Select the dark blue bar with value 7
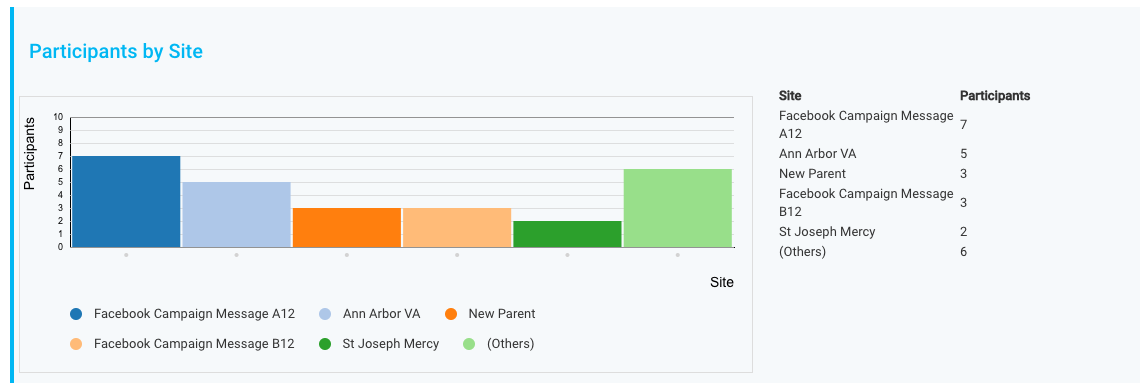 coord(126,201)
